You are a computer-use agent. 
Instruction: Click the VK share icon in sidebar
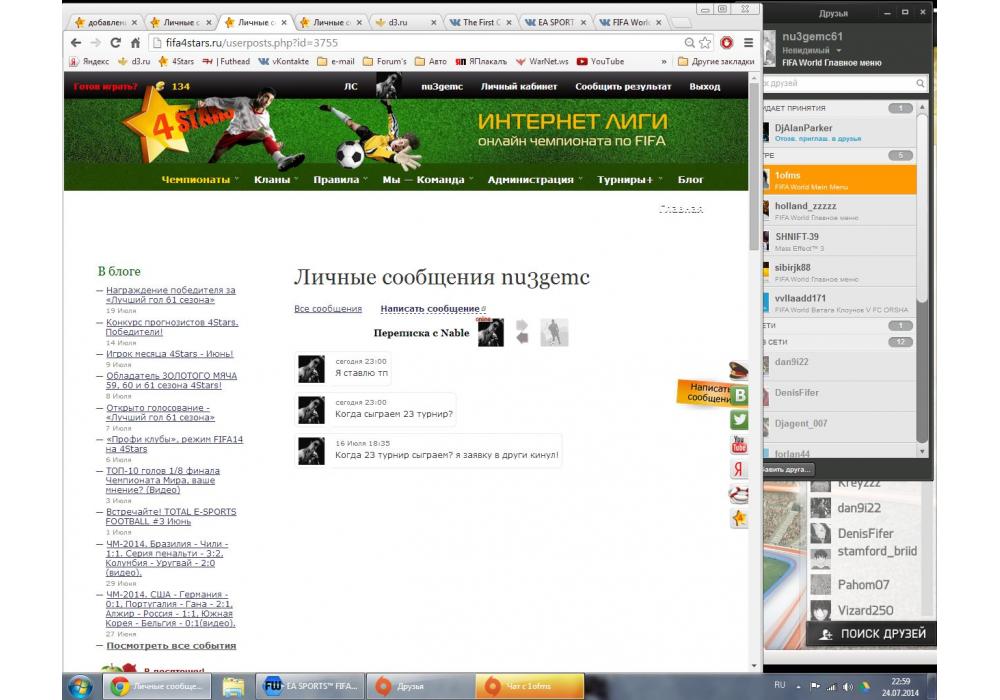[x=740, y=395]
